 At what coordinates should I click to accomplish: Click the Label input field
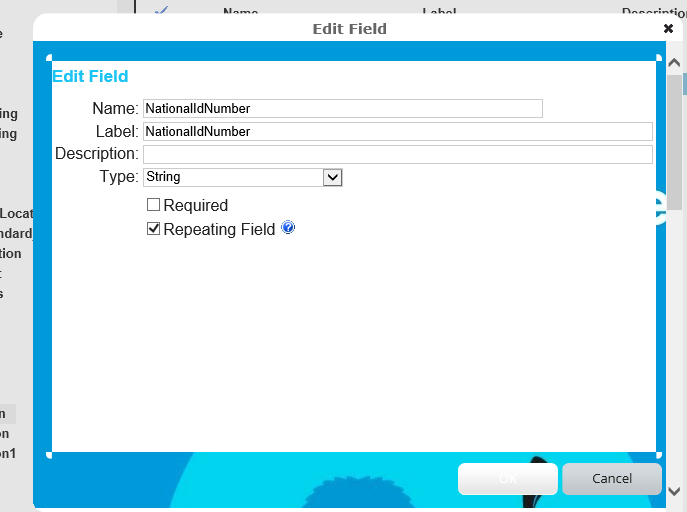point(398,131)
